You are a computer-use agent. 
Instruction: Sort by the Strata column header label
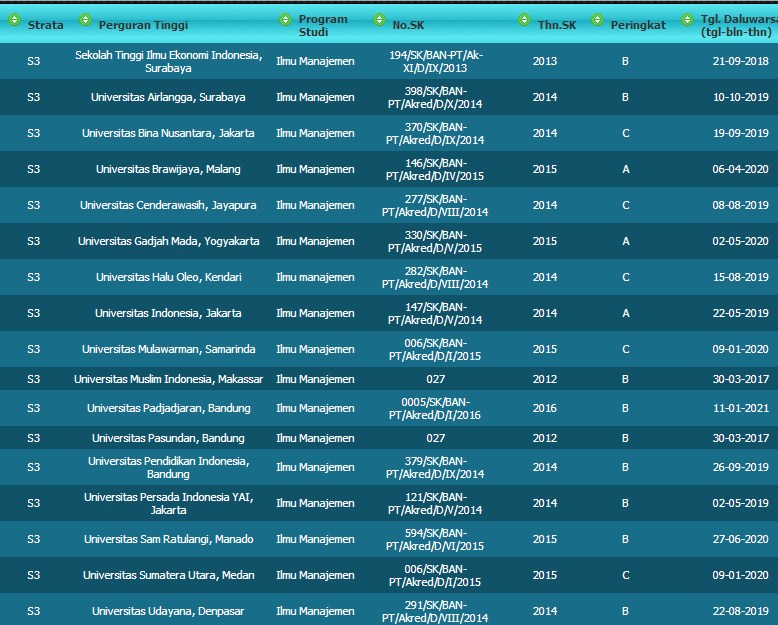coord(46,25)
